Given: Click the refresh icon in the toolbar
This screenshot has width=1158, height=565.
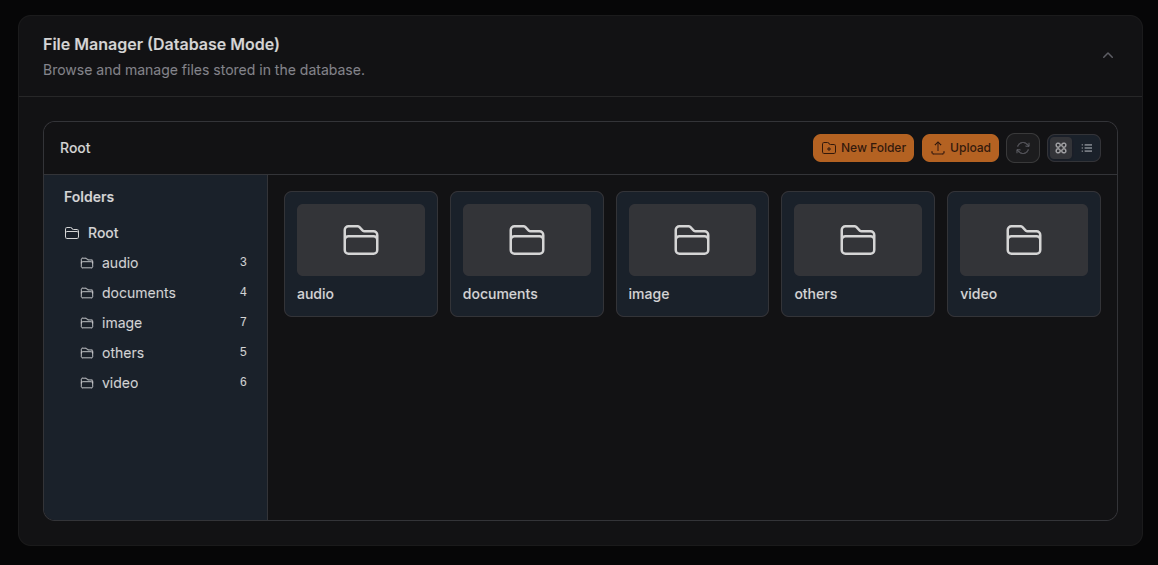Looking at the screenshot, I should tap(1022, 148).
